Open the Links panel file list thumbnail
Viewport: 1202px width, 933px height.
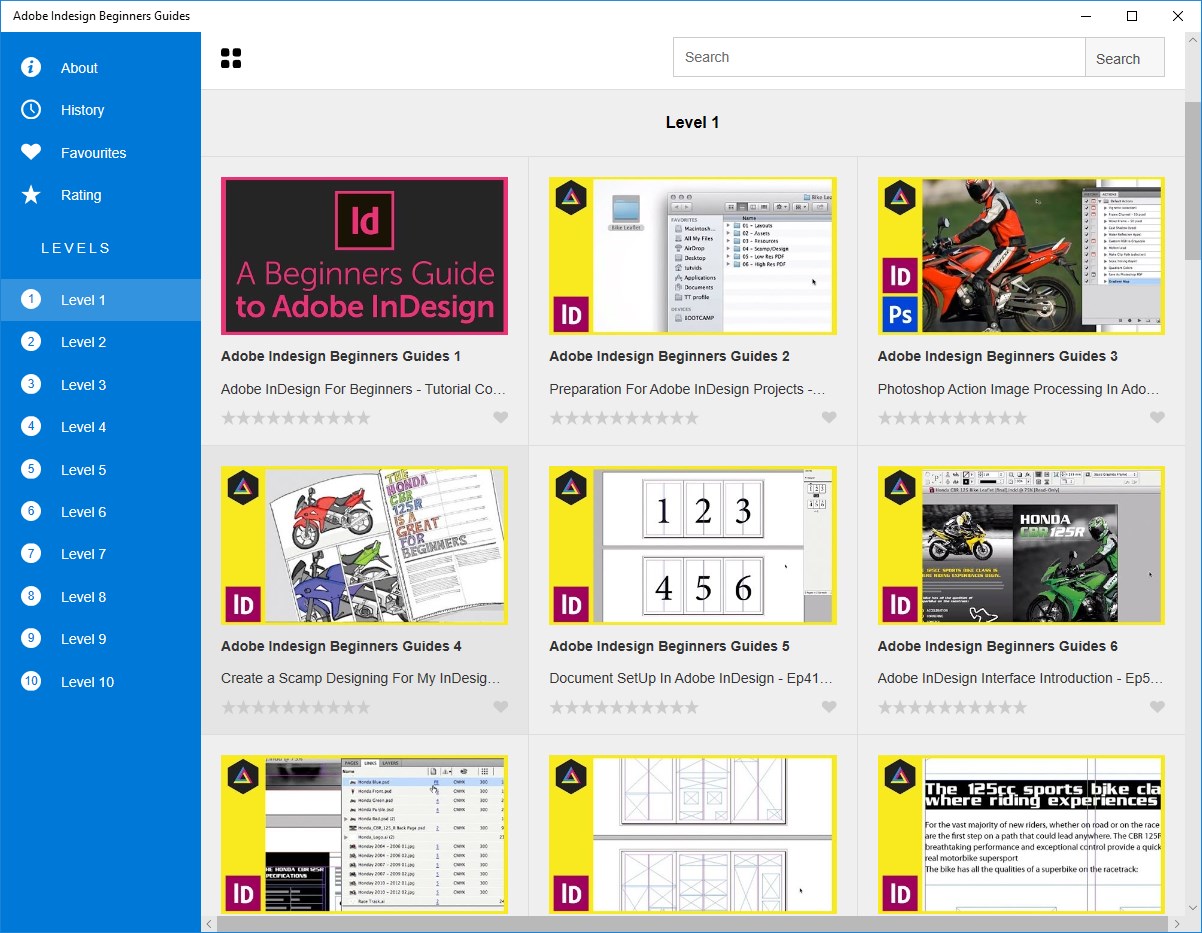(364, 834)
